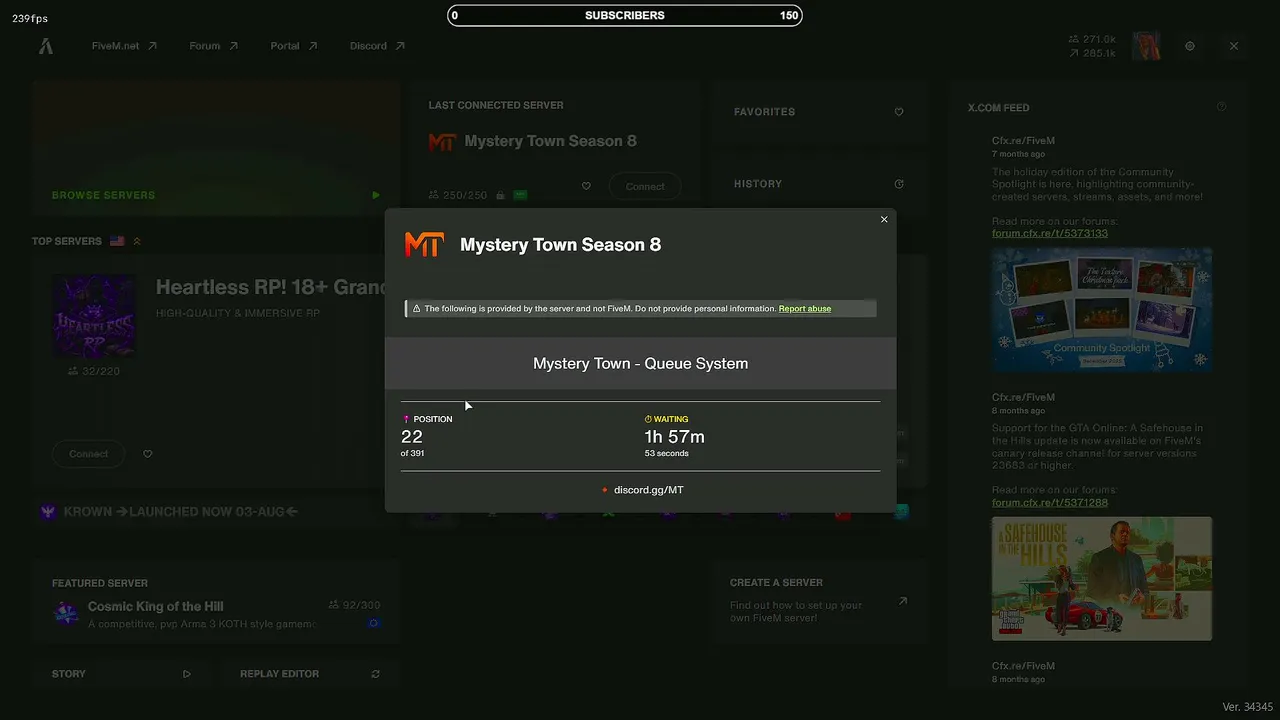1280x720 pixels.
Task: Click the Heartless RP server title
Action: 271,288
